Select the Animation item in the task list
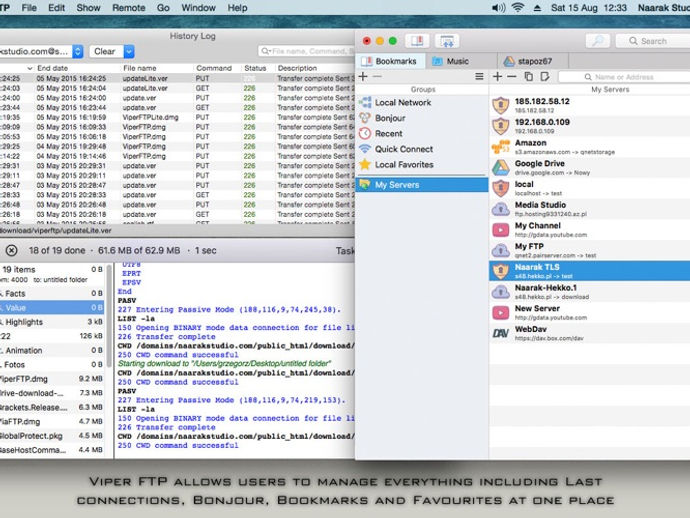690x518 pixels. click(x=52, y=350)
